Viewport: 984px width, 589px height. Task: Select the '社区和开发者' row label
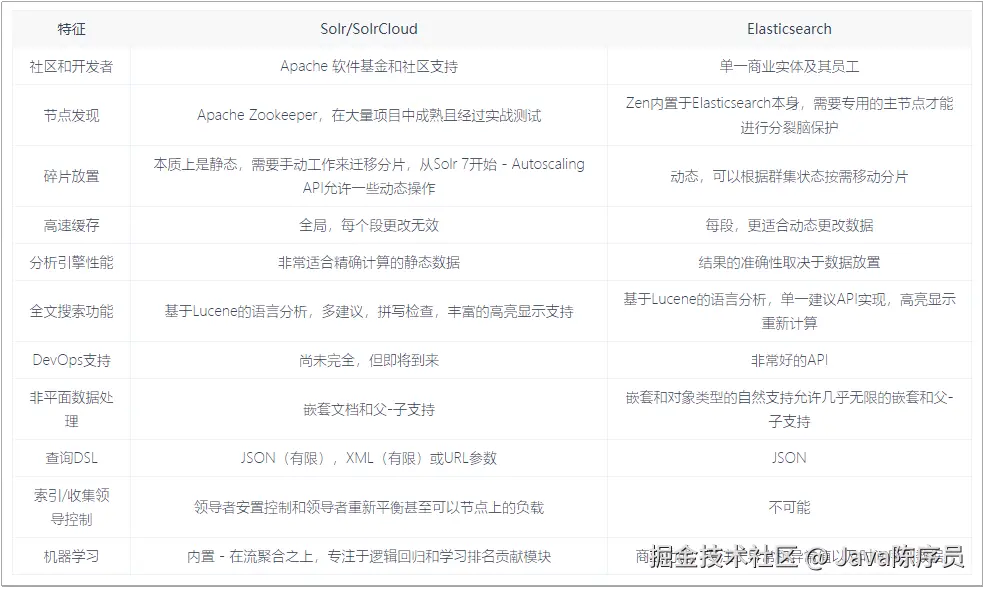click(x=71, y=66)
